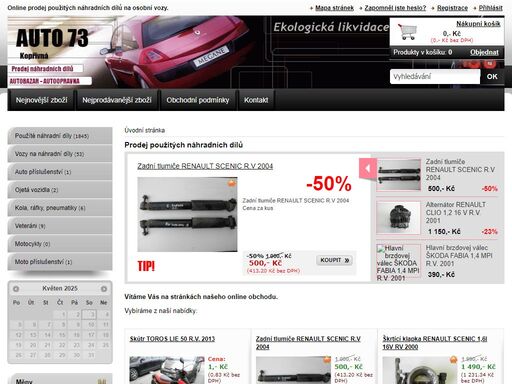Click the Mapa stránek link
Viewport: 512px width, 384px height.
[x=334, y=8]
